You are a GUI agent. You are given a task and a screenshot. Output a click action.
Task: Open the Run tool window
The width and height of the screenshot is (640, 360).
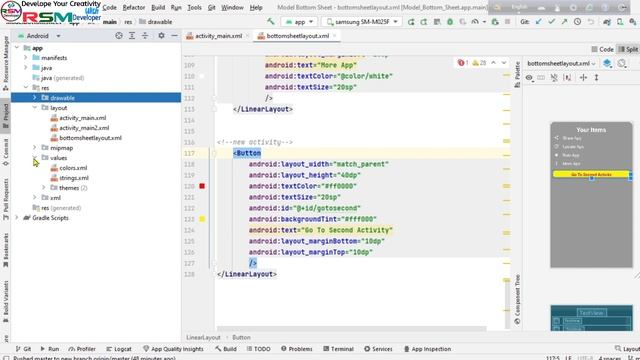pyautogui.click(x=49, y=349)
